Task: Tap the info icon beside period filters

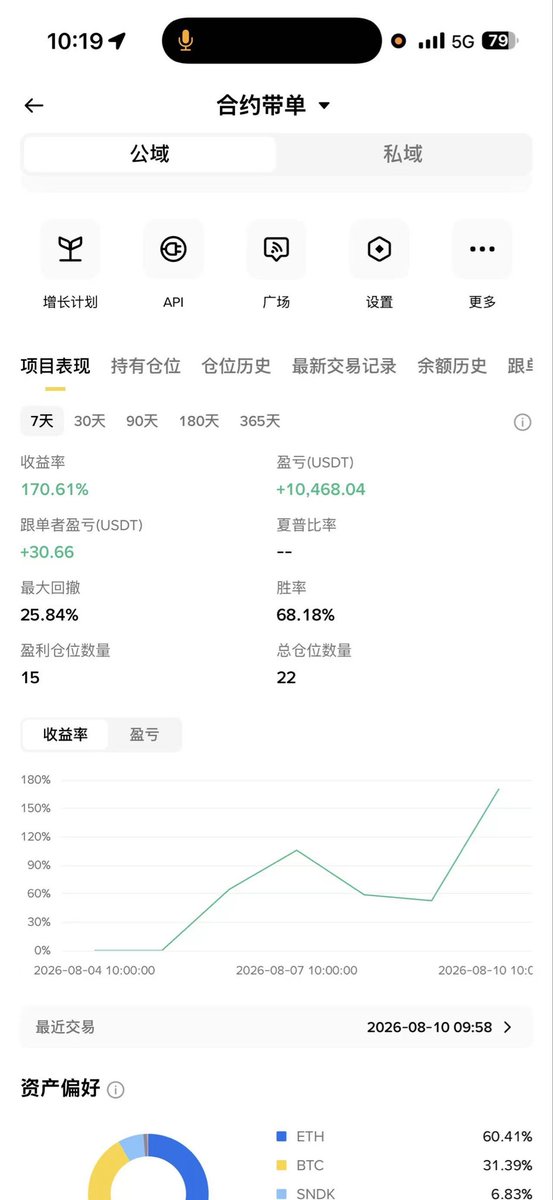Action: coord(522,422)
